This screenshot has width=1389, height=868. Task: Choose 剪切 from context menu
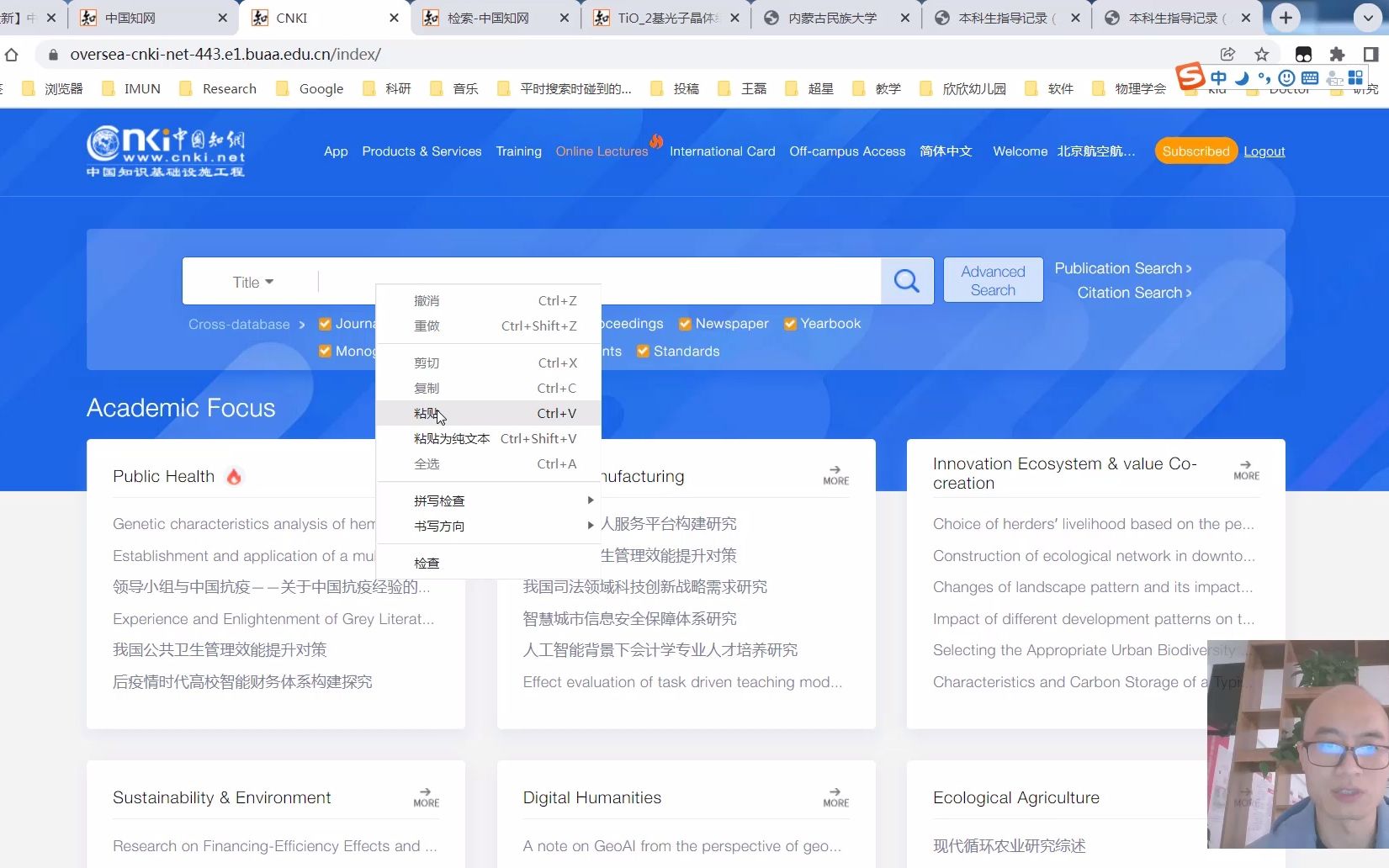coord(488,363)
